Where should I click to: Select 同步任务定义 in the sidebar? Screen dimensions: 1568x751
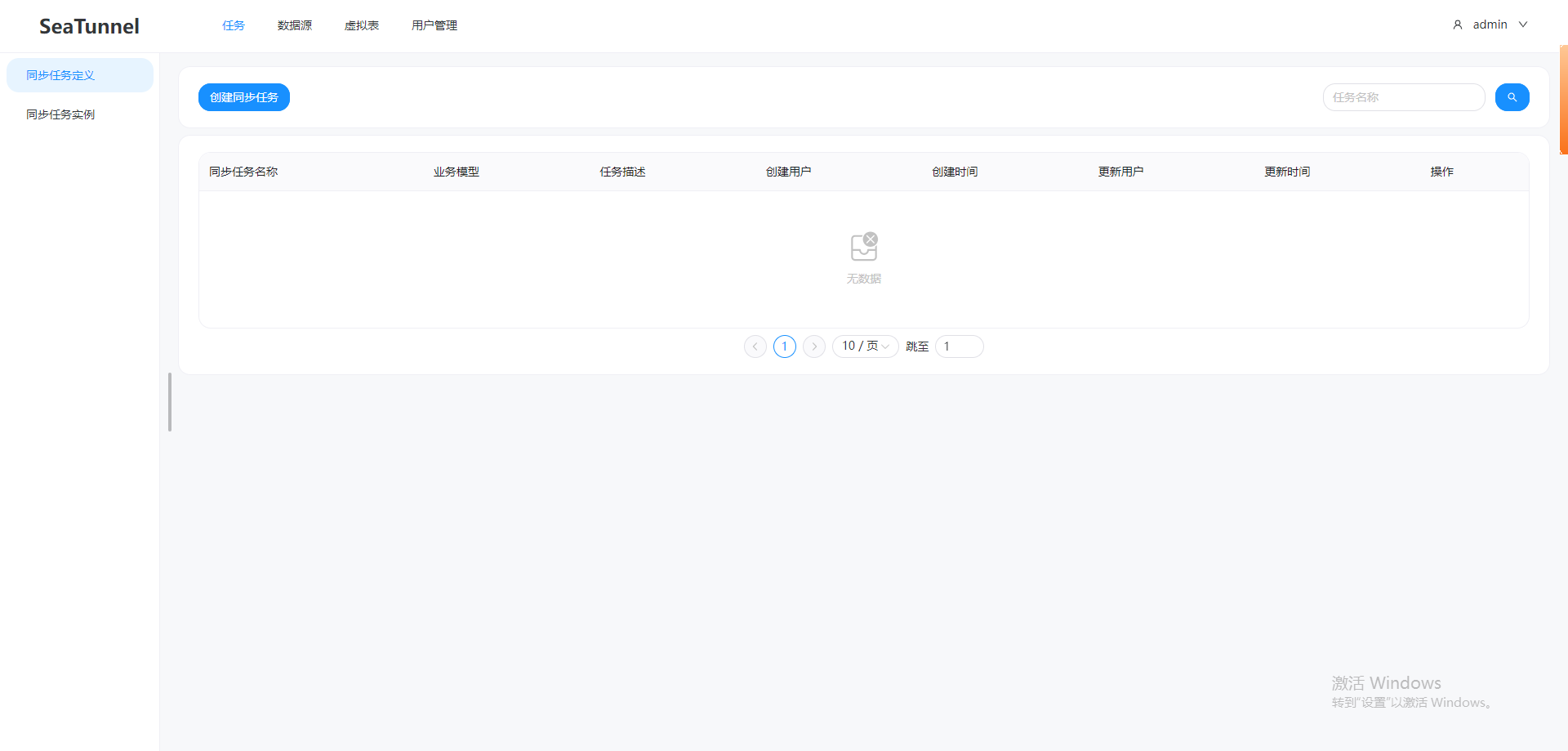click(80, 75)
